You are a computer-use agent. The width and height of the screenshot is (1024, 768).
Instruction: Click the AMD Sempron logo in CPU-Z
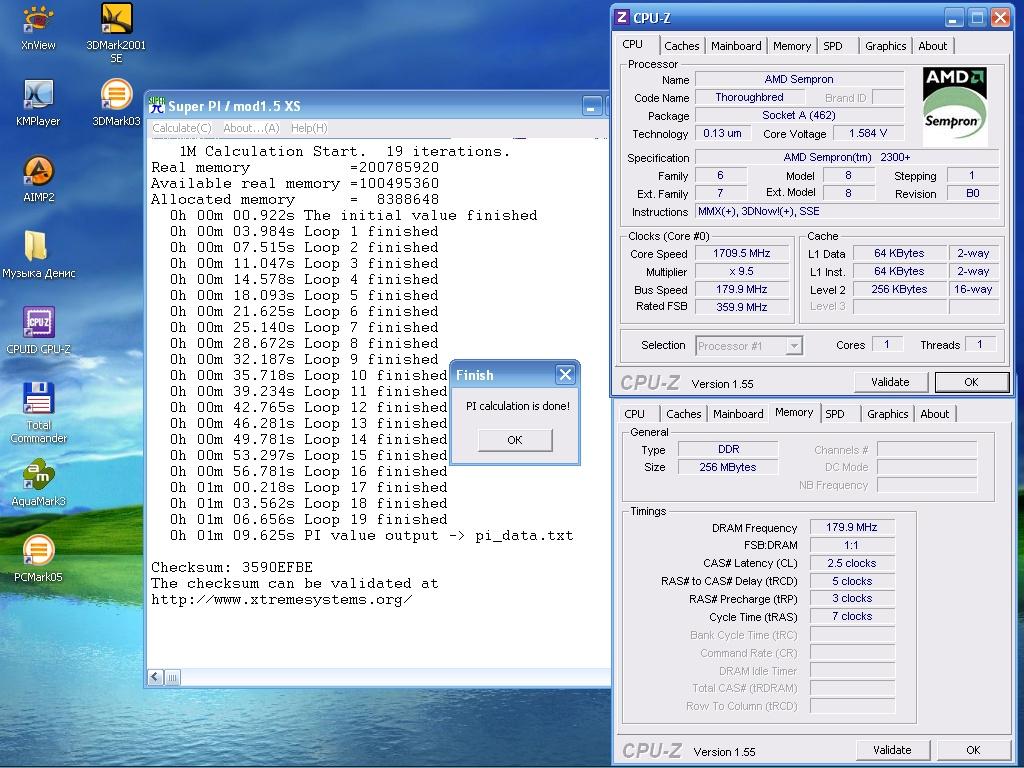954,106
